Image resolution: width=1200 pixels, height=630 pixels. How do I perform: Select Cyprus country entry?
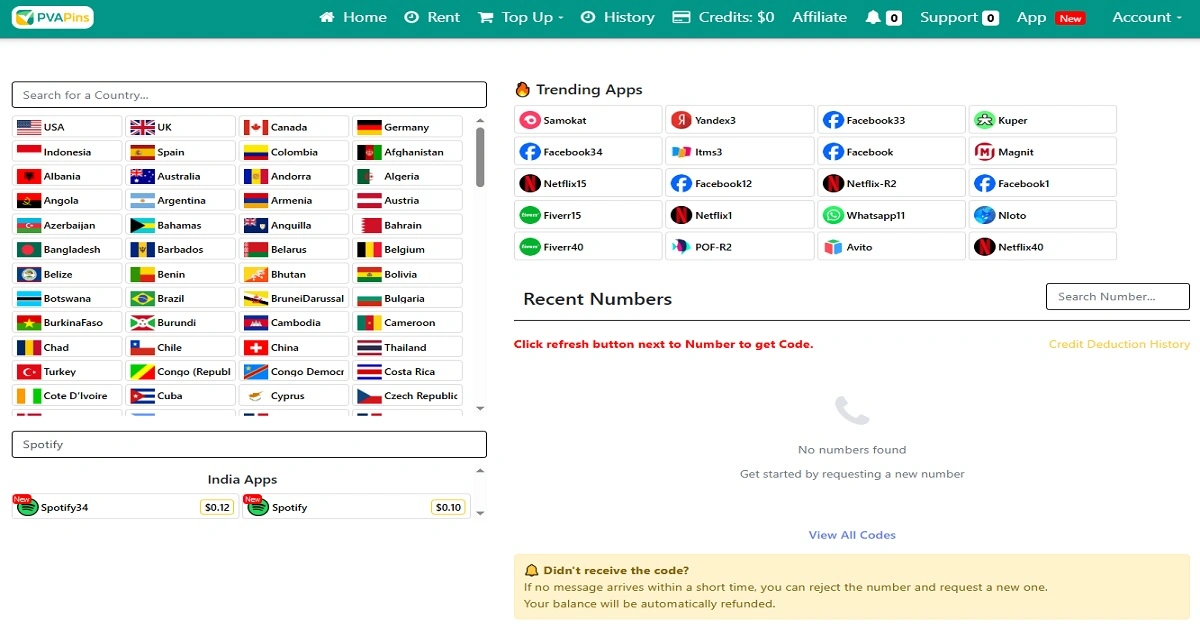pos(295,396)
